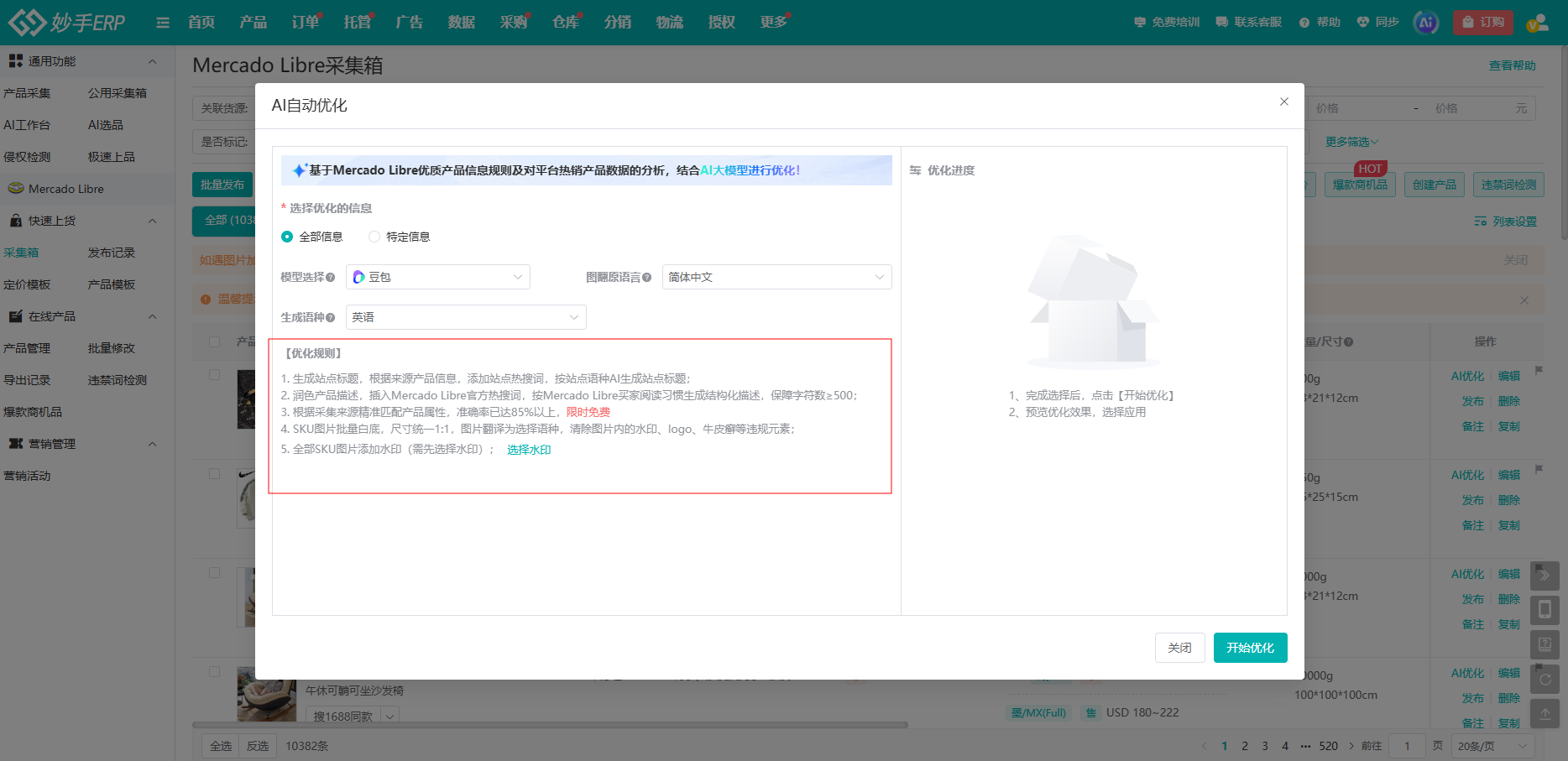Screen dimensions: 1568x761
Task: Click the mobile phone floating icon
Action: (x=1544, y=610)
